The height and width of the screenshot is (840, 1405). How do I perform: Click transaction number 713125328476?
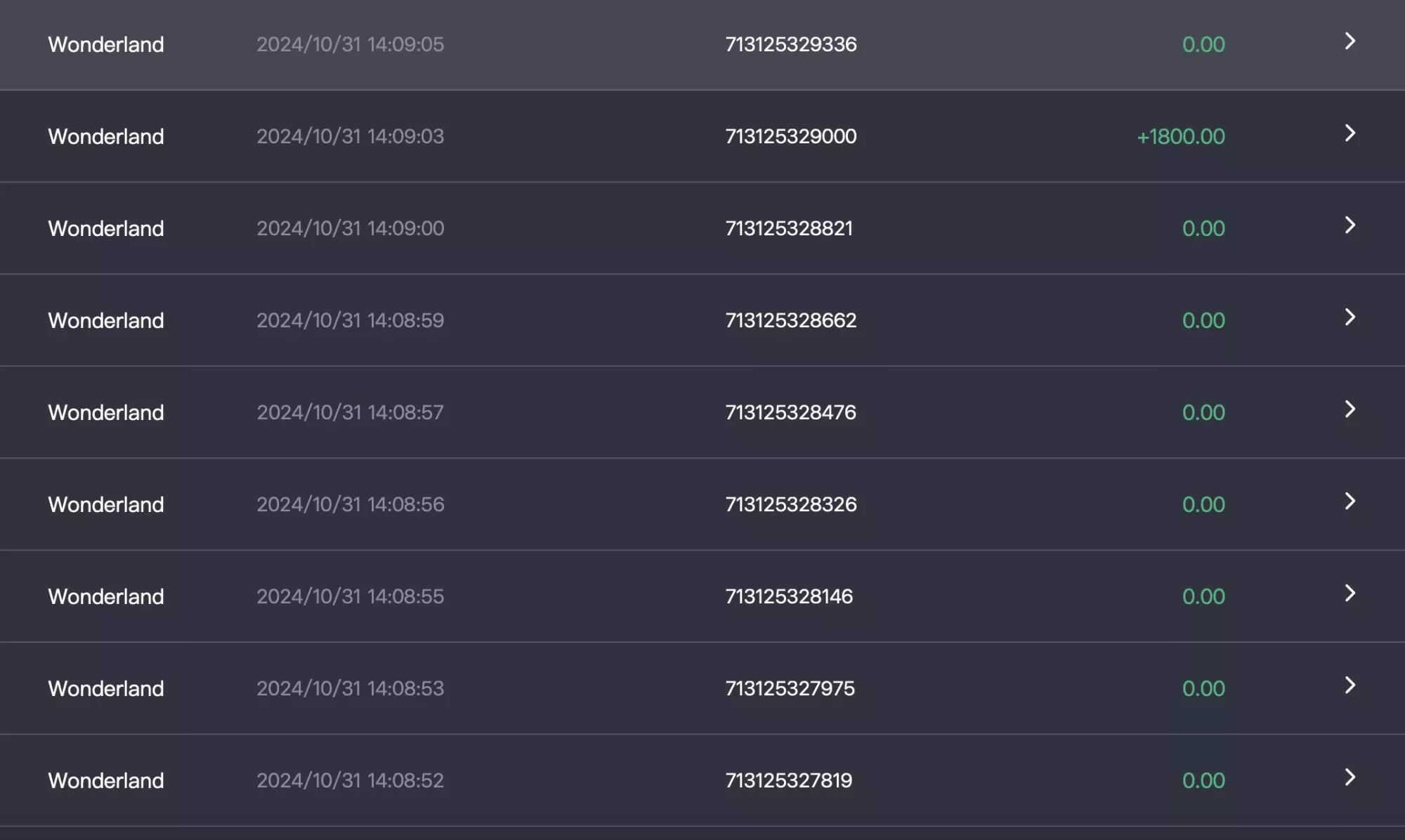[791, 412]
